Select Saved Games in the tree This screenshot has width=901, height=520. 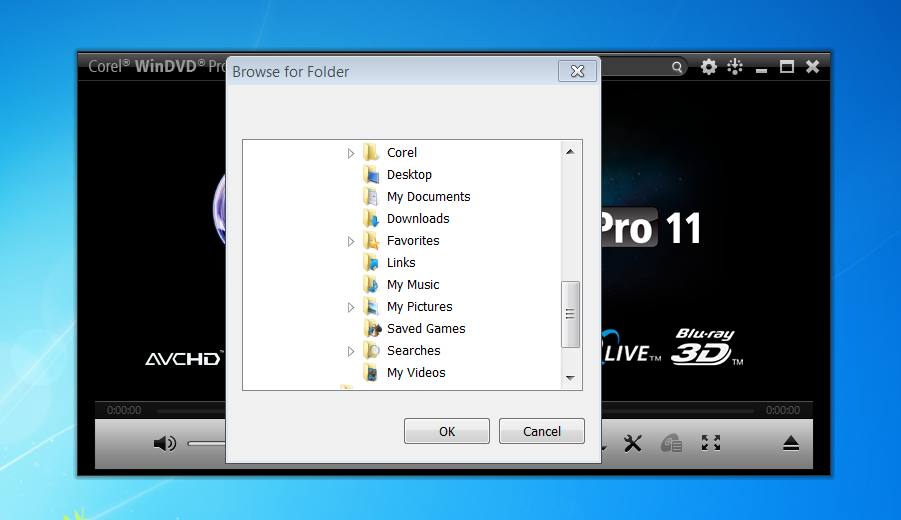426,329
